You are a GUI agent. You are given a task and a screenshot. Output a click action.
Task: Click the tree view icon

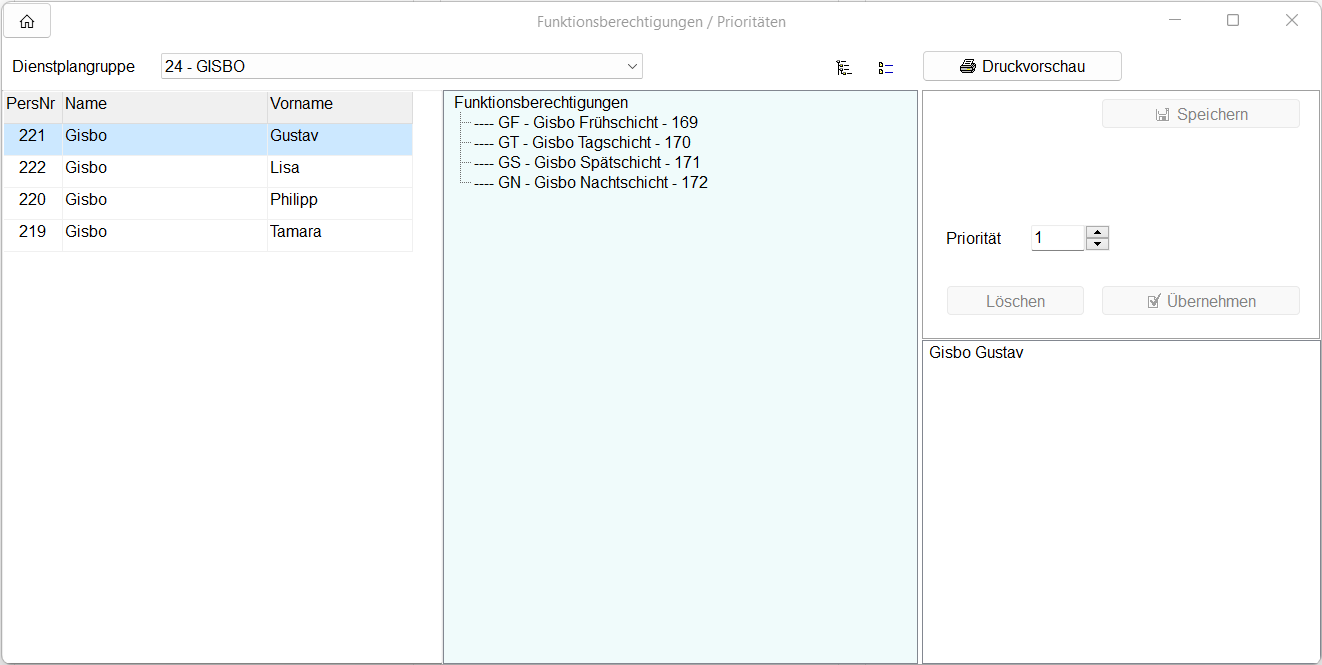point(844,68)
